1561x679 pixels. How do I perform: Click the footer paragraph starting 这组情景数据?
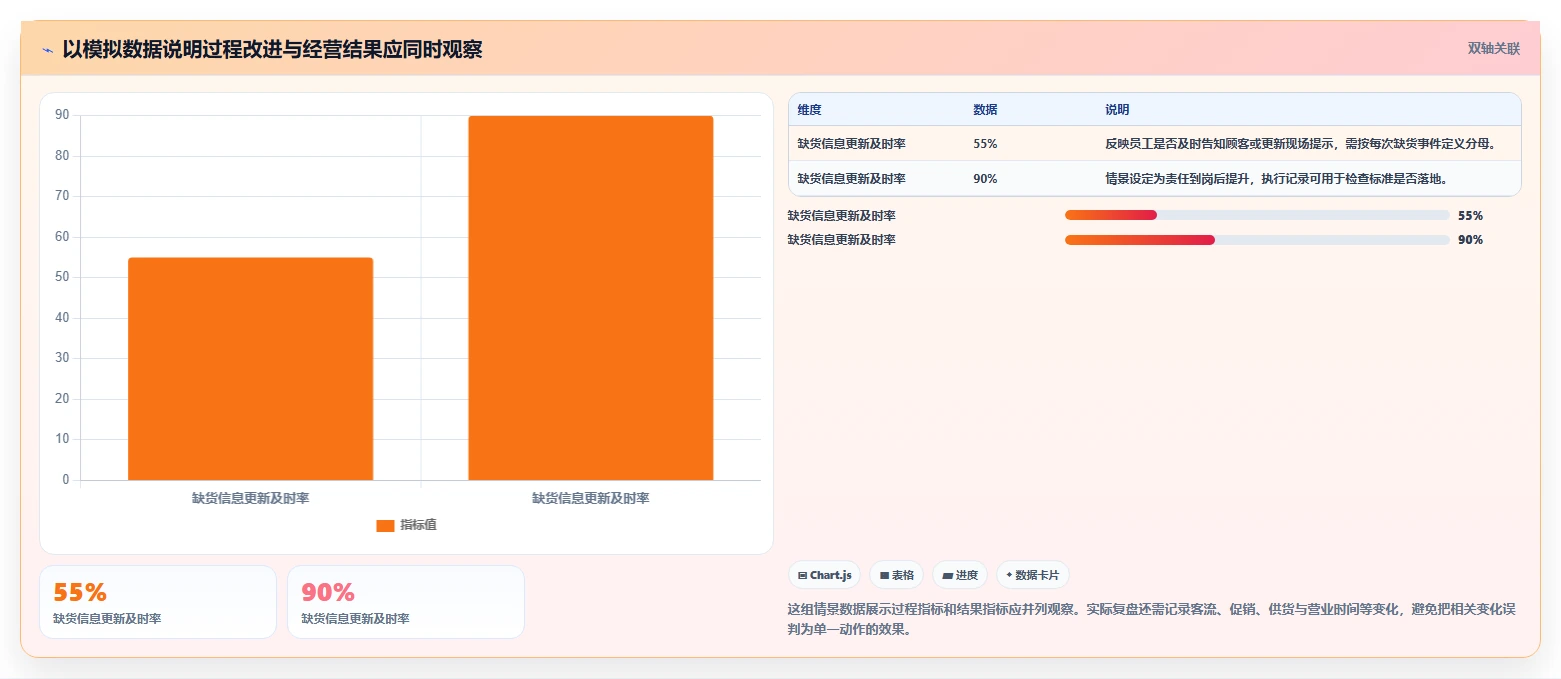pyautogui.click(x=1152, y=620)
